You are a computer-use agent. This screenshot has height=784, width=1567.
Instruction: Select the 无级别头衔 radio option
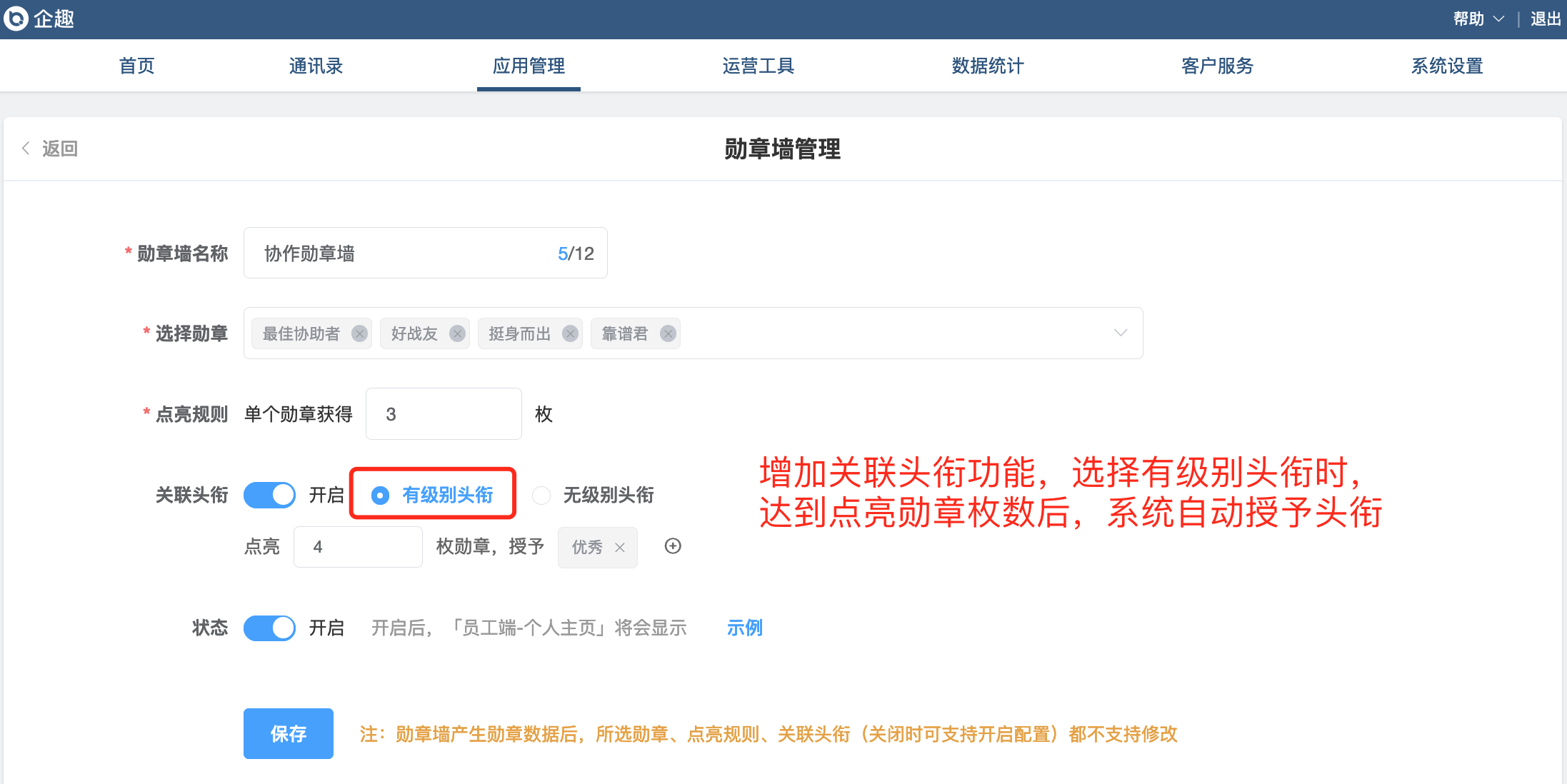point(541,495)
